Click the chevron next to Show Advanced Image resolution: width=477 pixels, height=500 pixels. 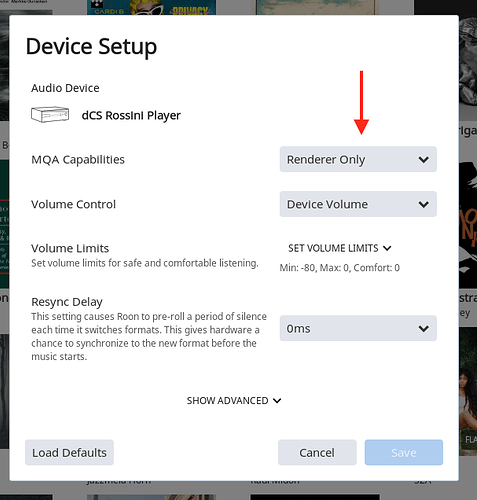click(277, 401)
